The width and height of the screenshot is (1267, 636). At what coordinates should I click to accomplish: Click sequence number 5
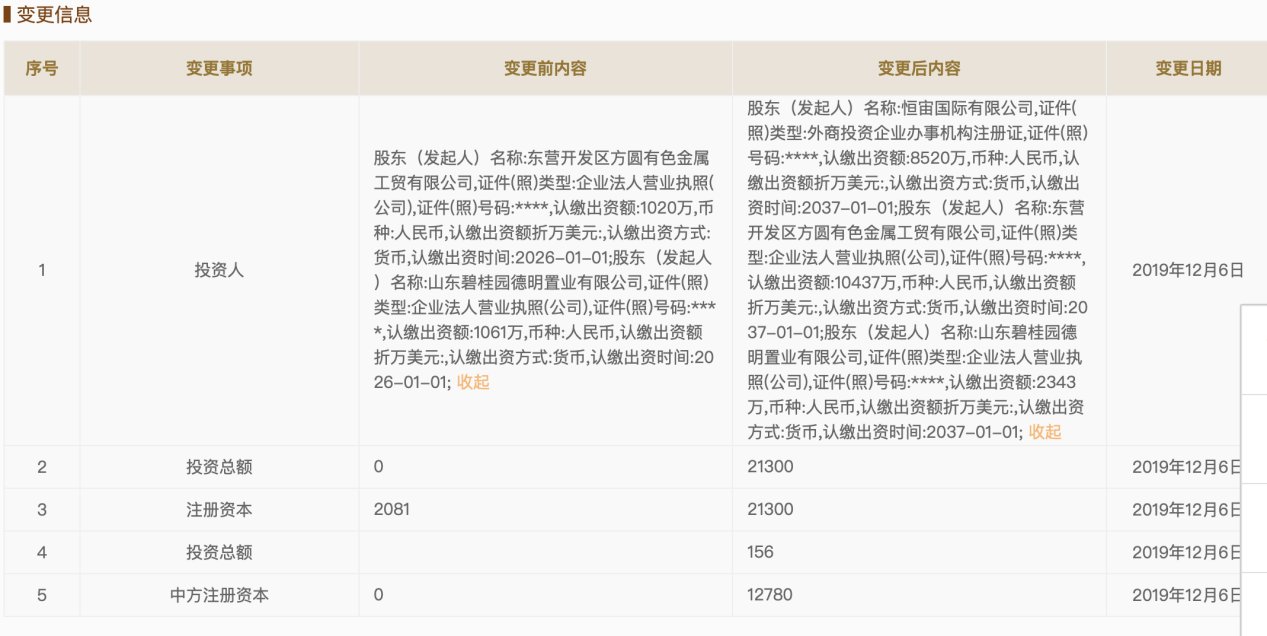pos(41,595)
